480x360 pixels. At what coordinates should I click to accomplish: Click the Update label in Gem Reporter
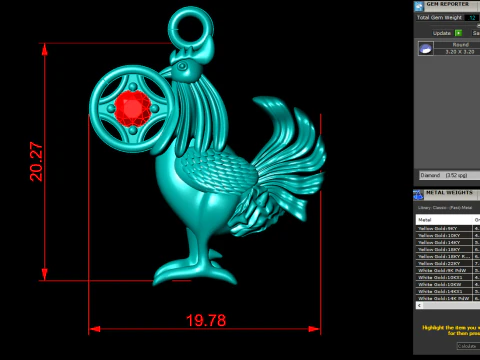(442, 33)
